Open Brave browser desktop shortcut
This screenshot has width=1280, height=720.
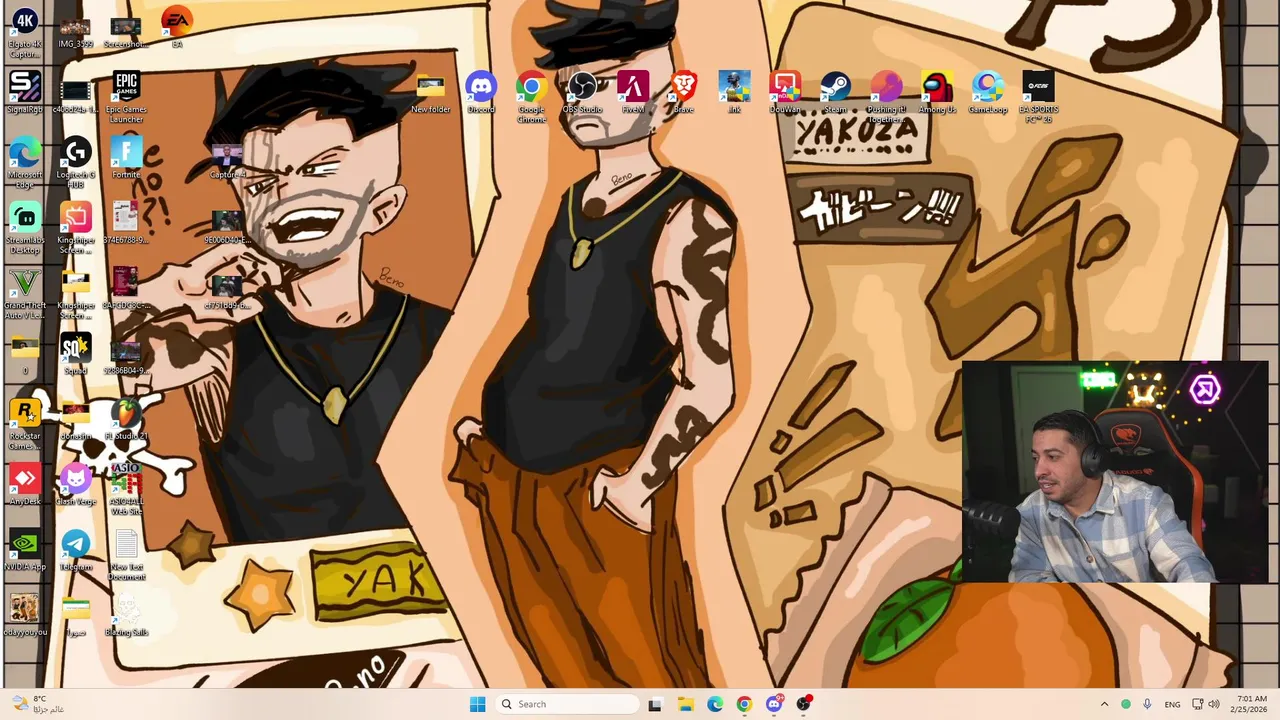click(x=684, y=92)
